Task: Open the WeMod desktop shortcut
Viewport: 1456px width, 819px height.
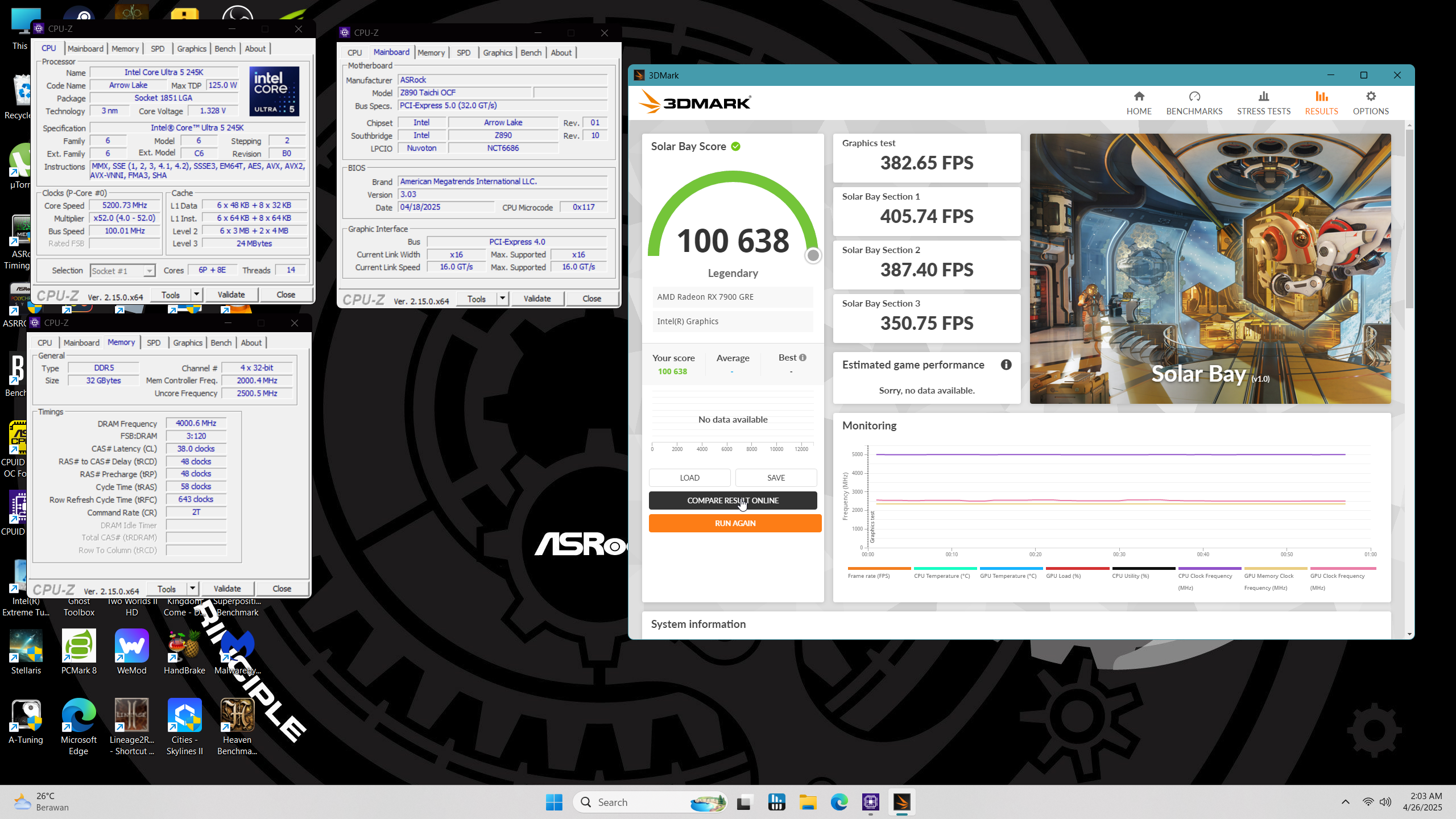Action: [131, 652]
